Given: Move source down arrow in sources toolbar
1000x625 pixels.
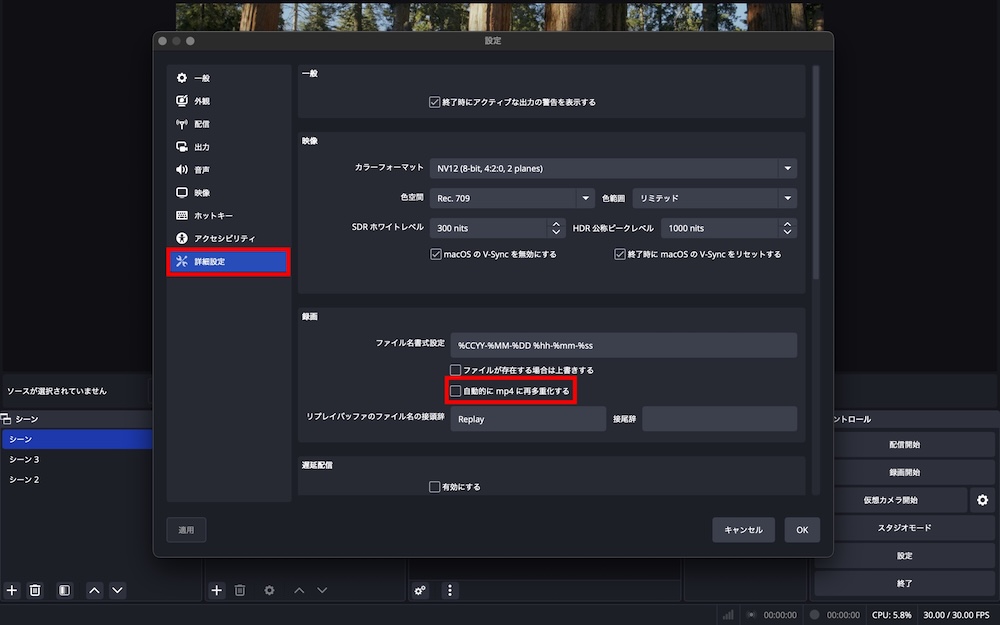Looking at the screenshot, I should click(x=322, y=591).
